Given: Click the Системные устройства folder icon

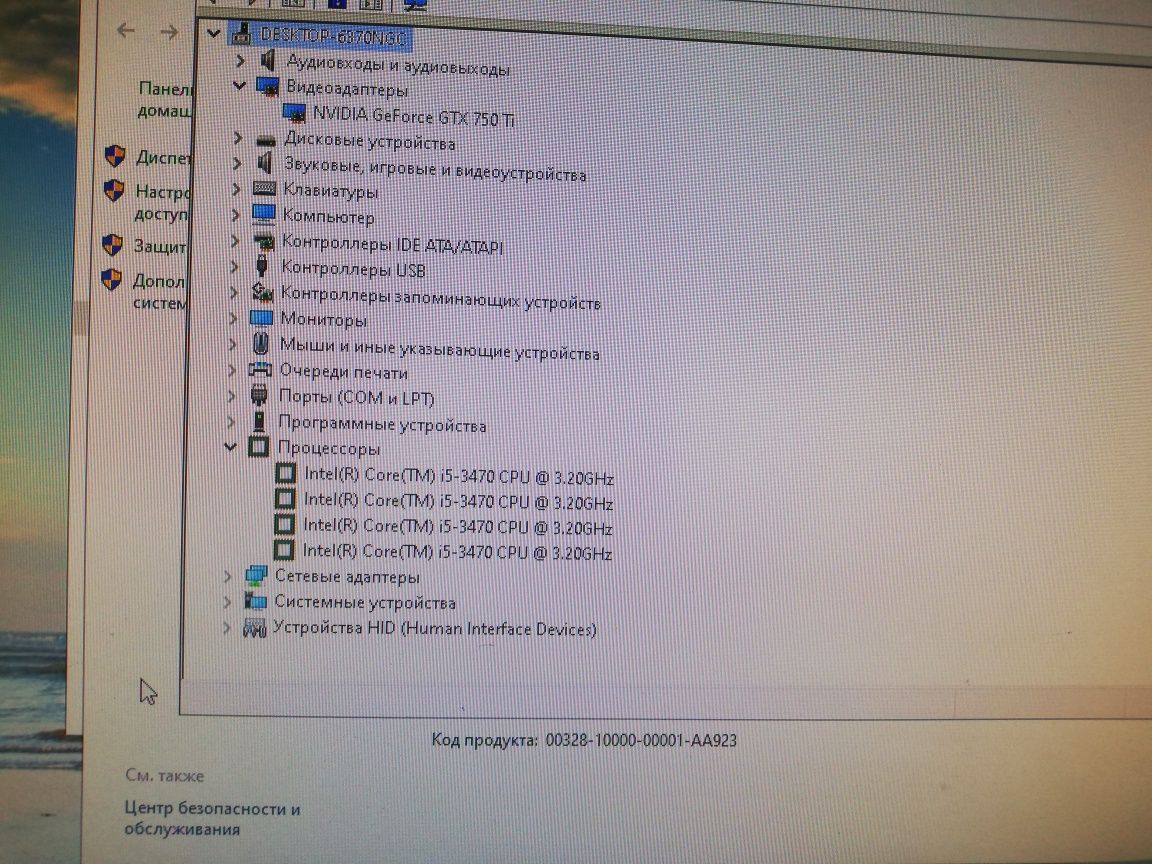Looking at the screenshot, I should tap(255, 602).
